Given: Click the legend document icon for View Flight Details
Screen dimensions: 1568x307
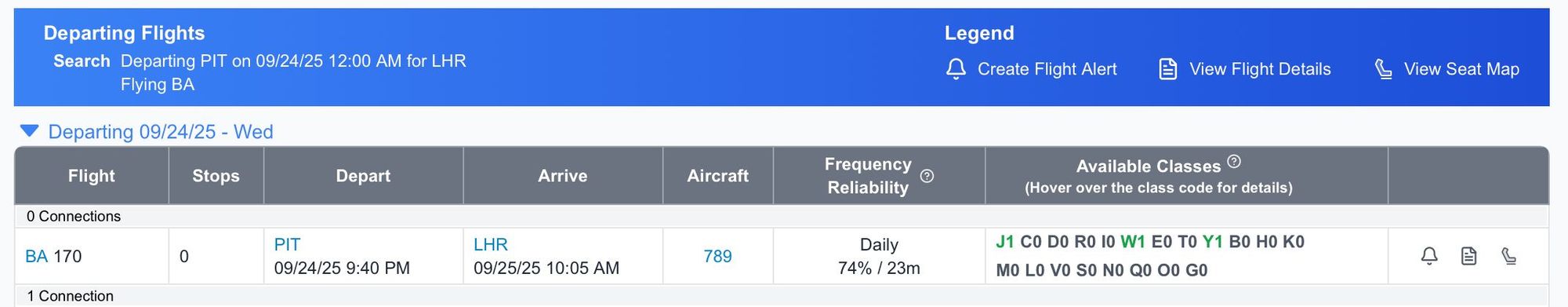Looking at the screenshot, I should [x=1168, y=69].
